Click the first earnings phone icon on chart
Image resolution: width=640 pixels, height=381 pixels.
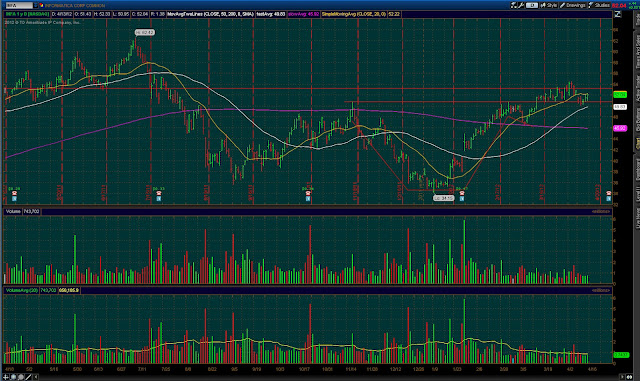pos(14,193)
